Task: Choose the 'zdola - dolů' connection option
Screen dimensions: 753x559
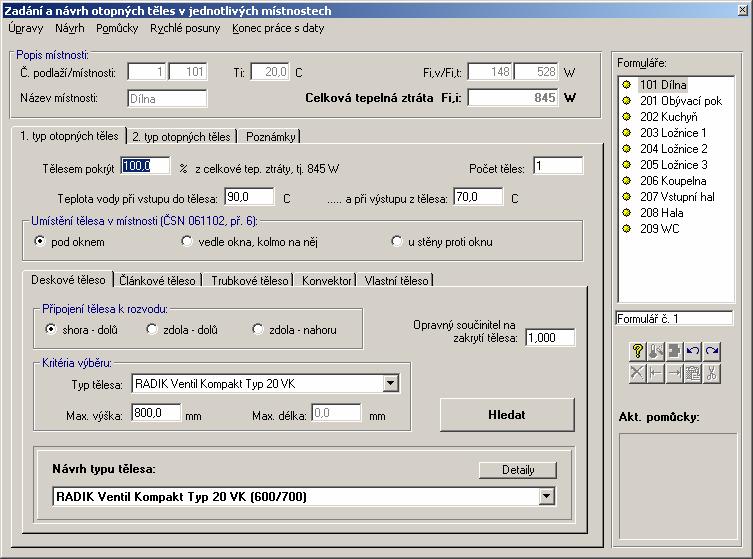Action: [x=152, y=329]
